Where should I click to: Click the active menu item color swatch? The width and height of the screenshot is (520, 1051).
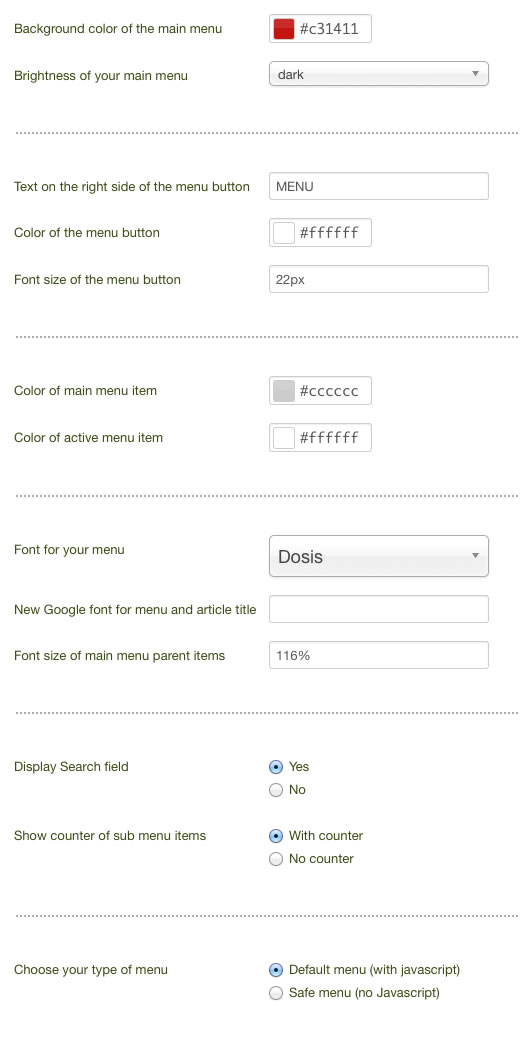(x=283, y=438)
